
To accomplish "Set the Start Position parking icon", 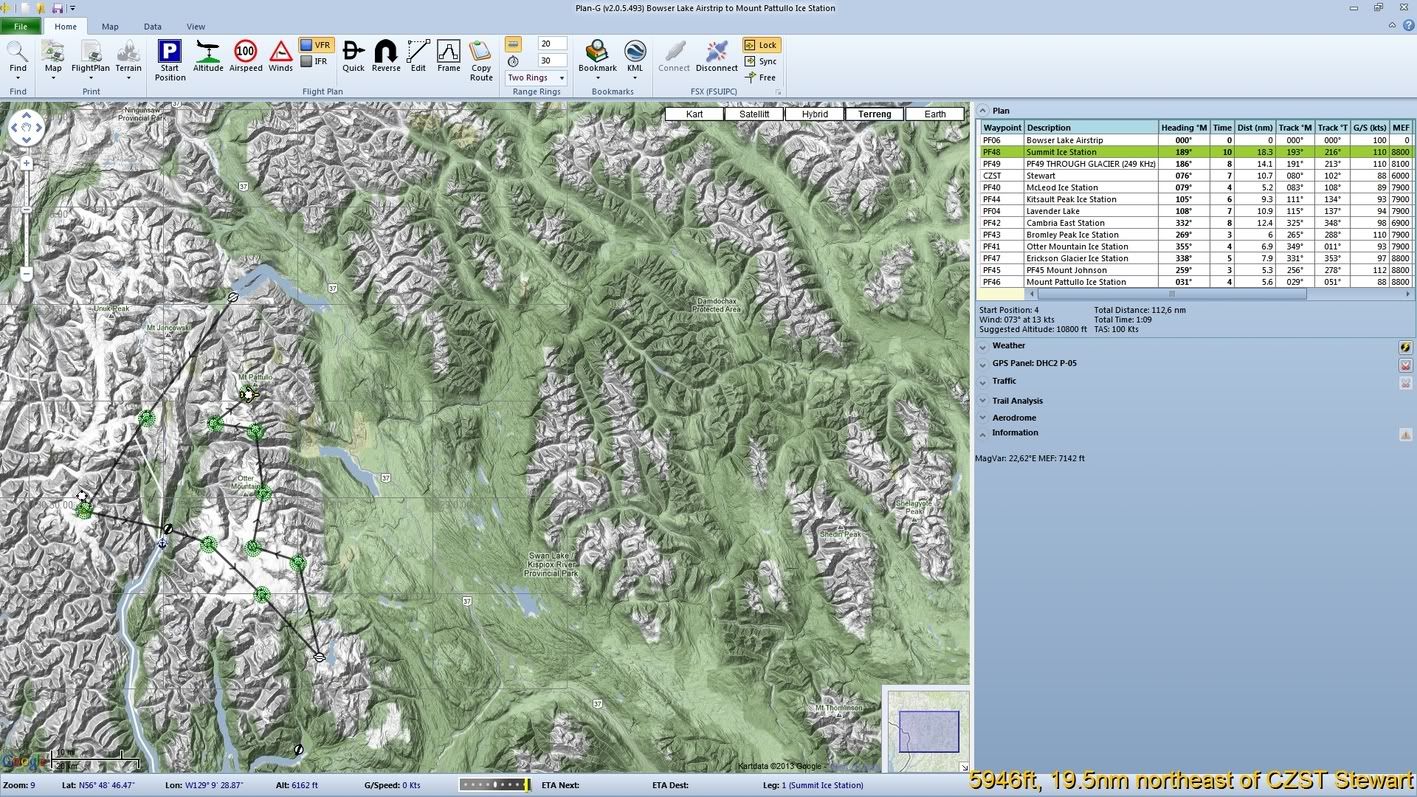I will click(170, 51).
